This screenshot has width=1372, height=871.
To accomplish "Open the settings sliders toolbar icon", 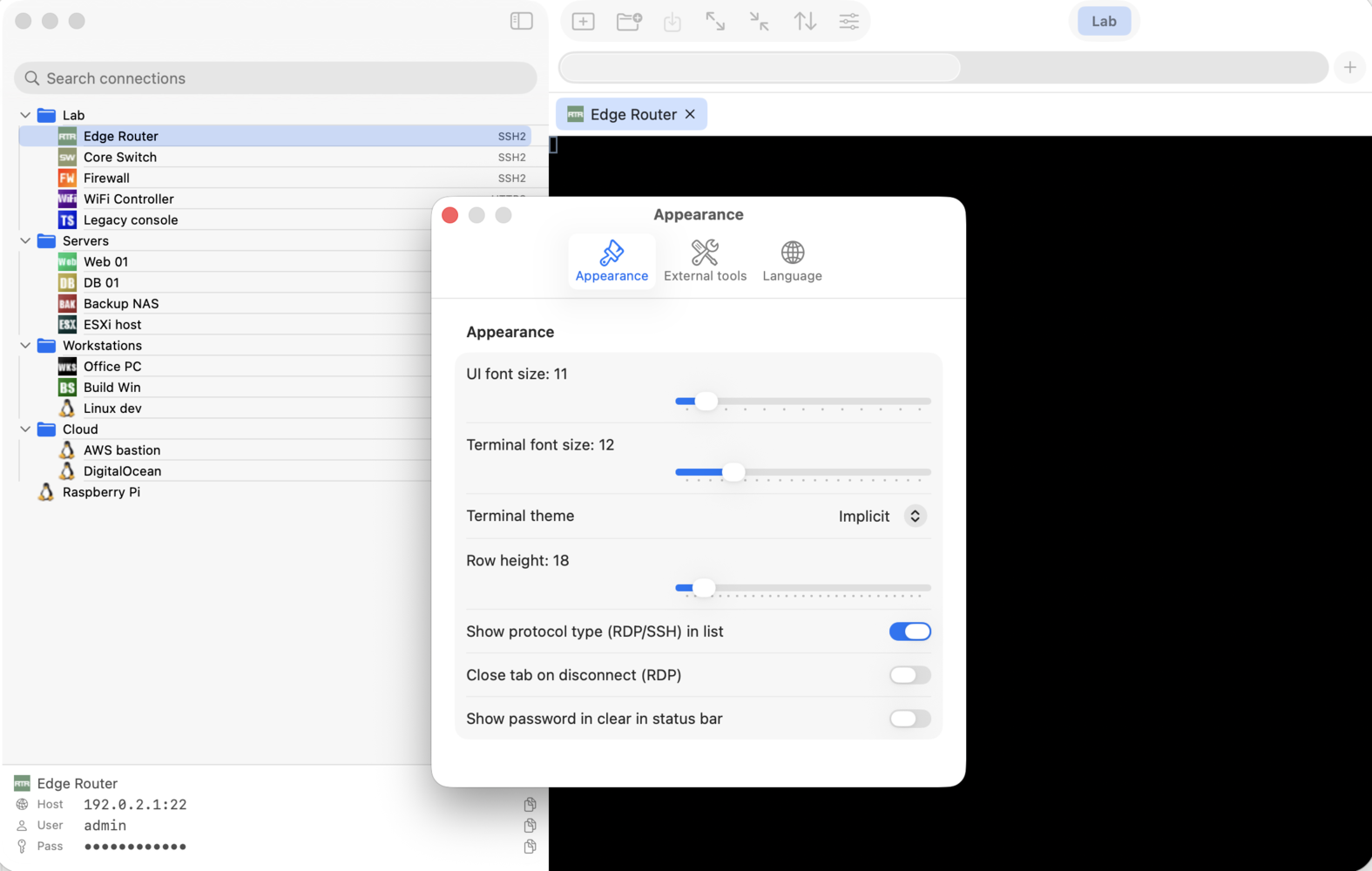I will click(849, 22).
